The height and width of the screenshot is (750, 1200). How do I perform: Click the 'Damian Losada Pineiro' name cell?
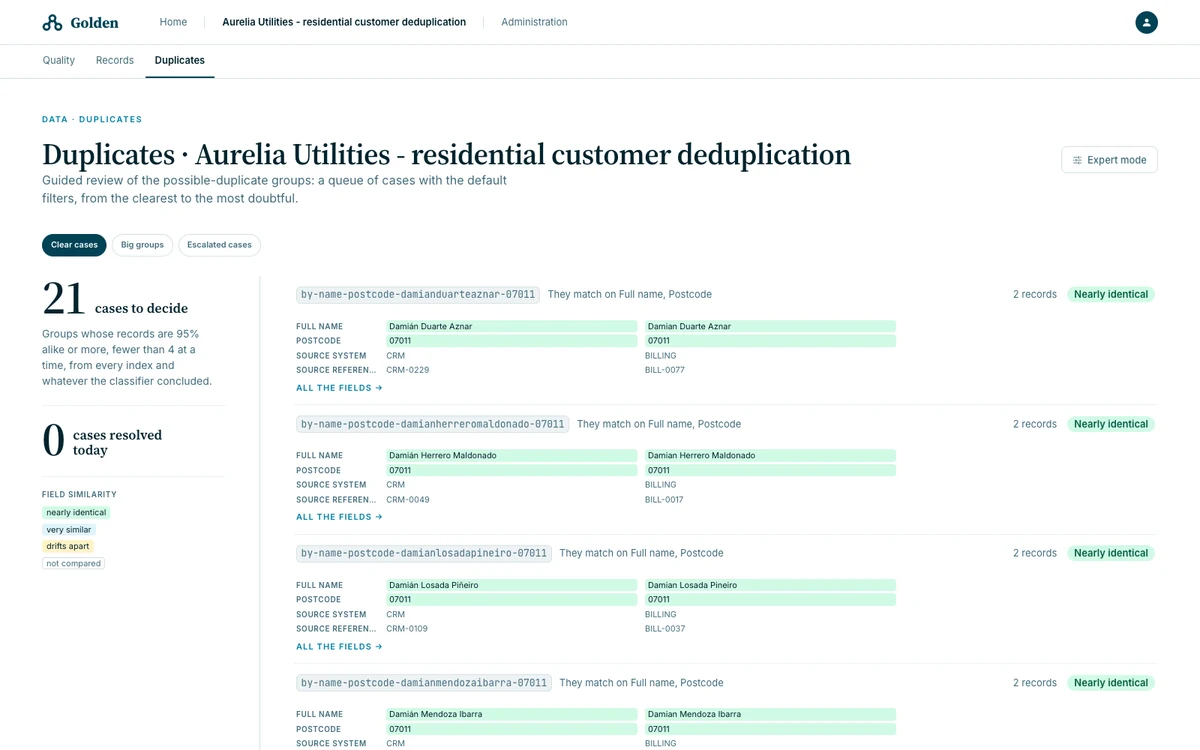pyautogui.click(x=770, y=585)
